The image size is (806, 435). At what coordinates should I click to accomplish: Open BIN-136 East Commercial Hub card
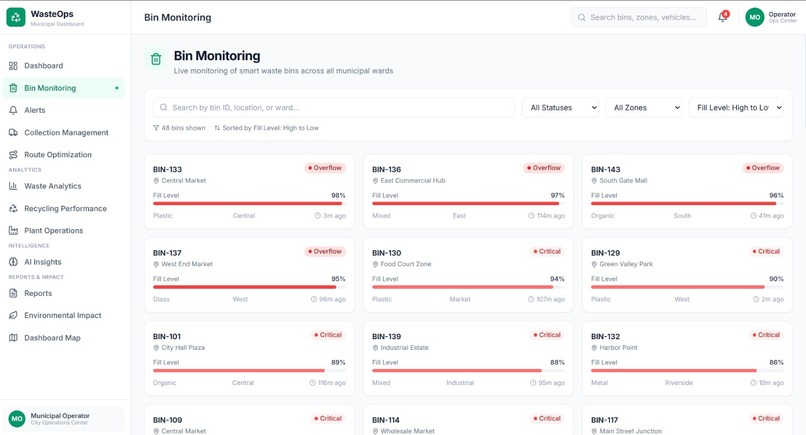tap(468, 191)
